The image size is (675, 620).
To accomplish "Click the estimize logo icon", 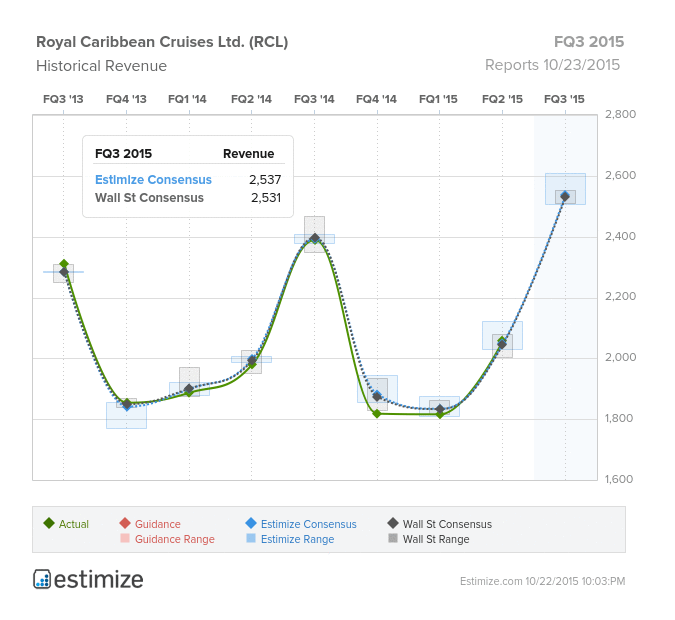I will pos(42,579).
